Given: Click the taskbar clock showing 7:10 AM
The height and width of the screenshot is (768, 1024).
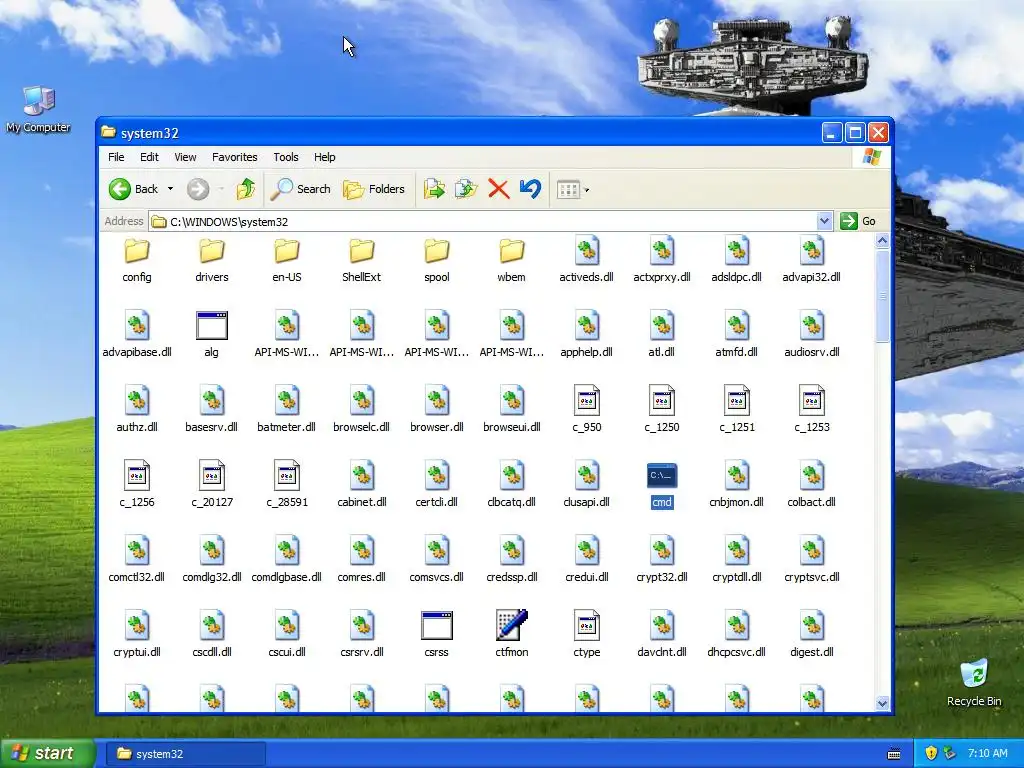Looking at the screenshot, I should [x=987, y=753].
